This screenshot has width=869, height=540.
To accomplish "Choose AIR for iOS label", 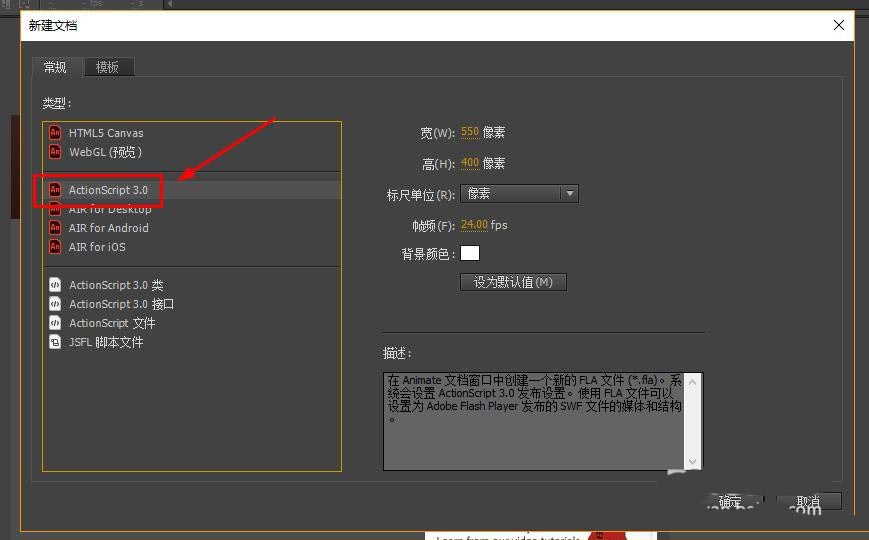I will (x=97, y=247).
